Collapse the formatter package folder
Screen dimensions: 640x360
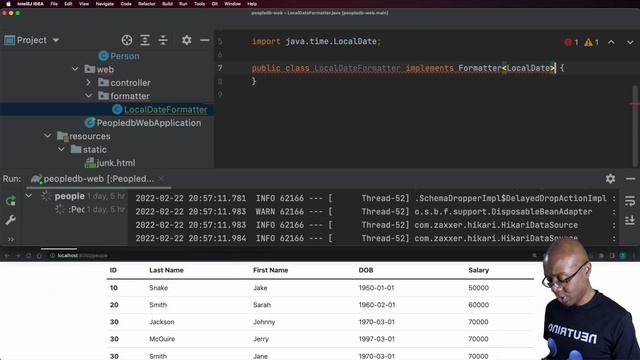click(89, 96)
